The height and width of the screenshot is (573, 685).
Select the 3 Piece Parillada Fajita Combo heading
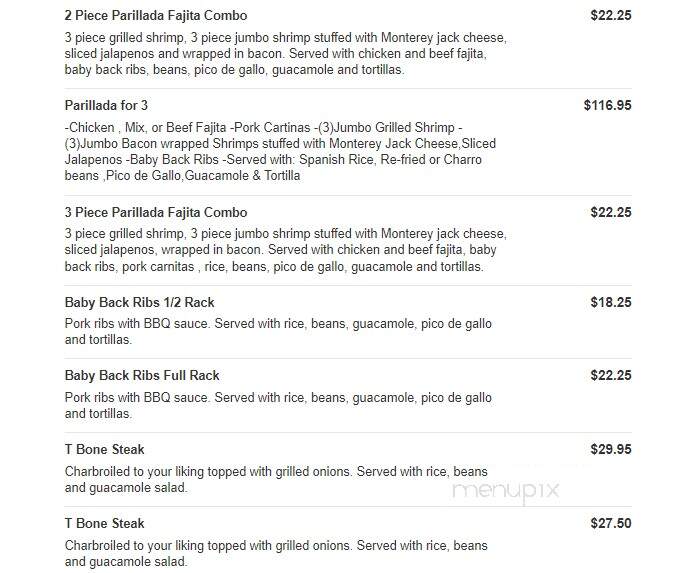click(156, 213)
